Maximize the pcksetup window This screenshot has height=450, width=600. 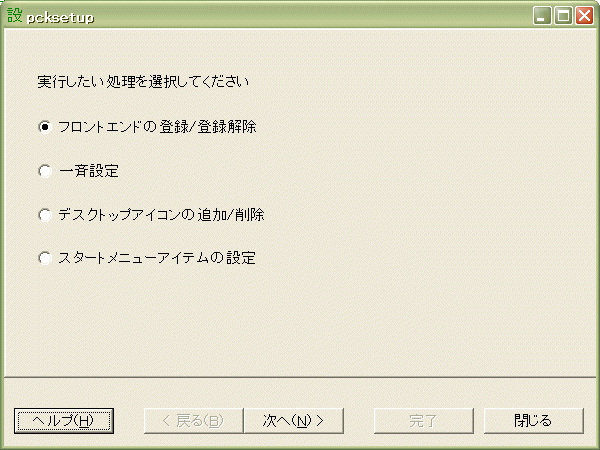[x=563, y=16]
